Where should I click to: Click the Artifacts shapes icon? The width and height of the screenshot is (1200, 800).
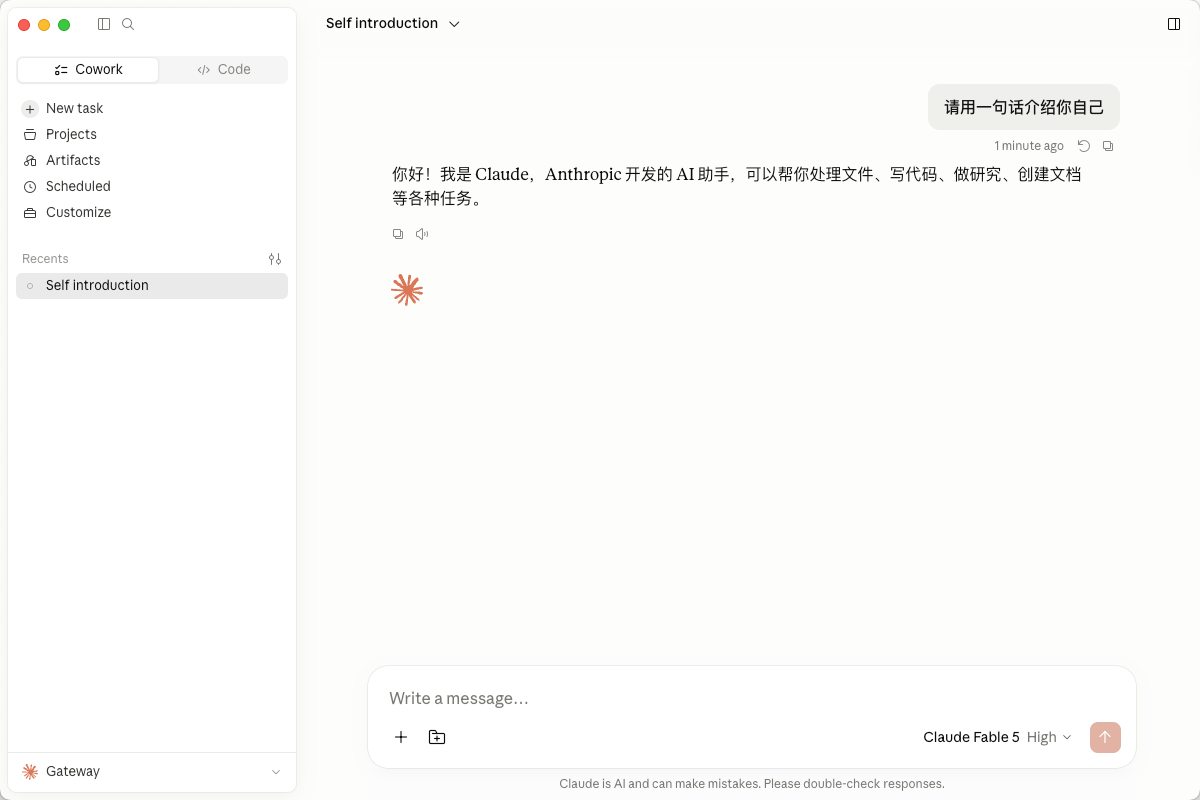click(30, 160)
